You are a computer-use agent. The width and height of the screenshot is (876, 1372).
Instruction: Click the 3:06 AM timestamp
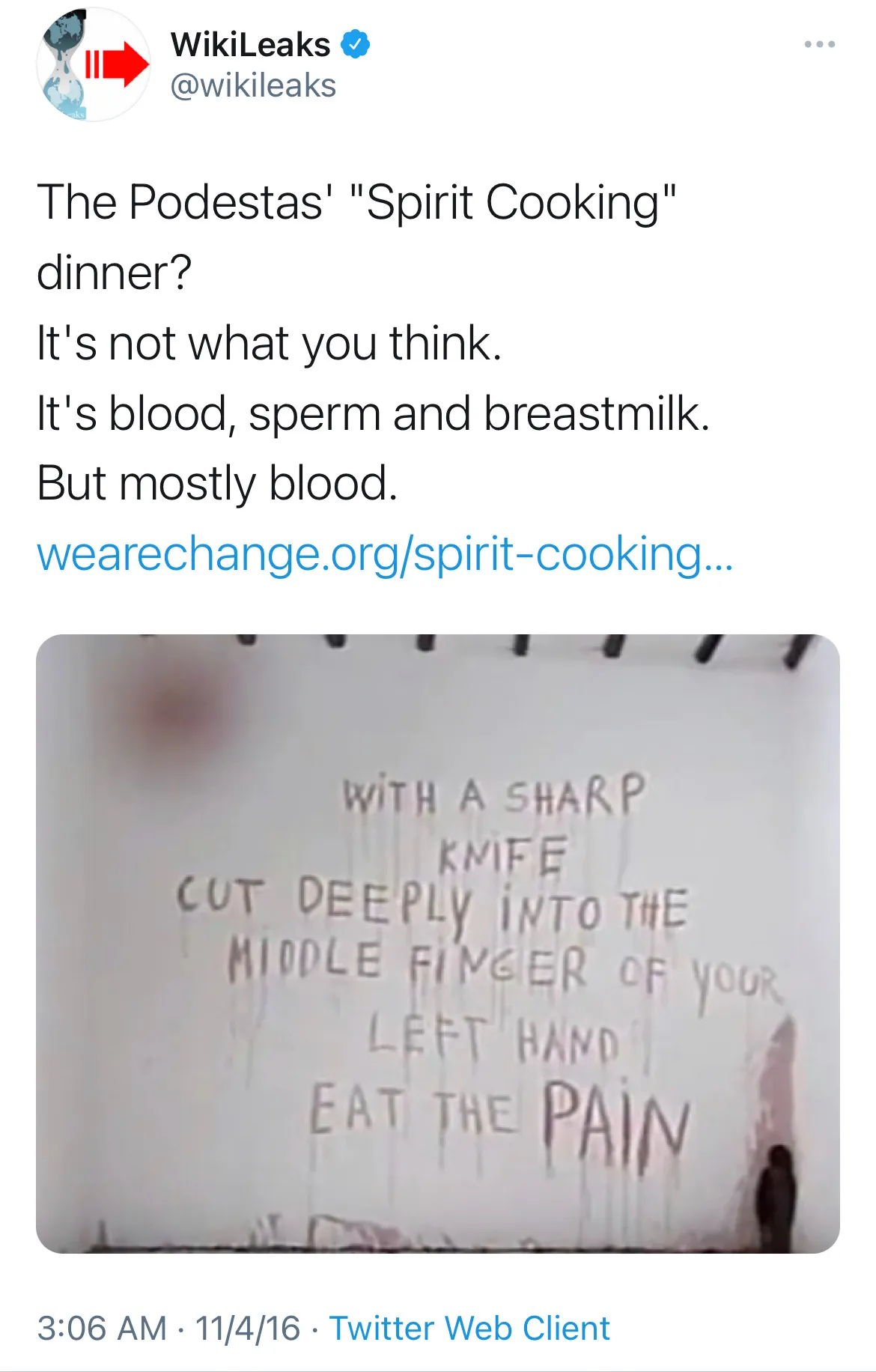[102, 1329]
